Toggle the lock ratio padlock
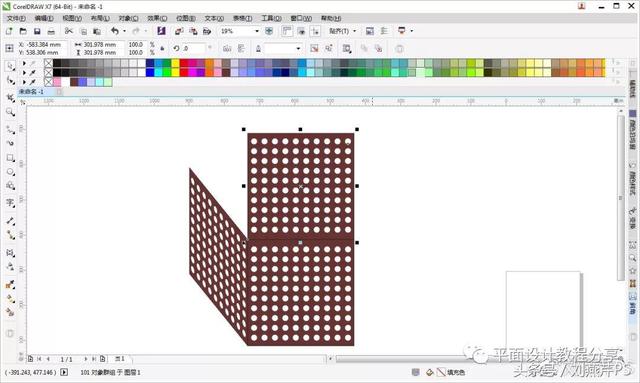Screen dimensions: 640x383 (x=162, y=48)
